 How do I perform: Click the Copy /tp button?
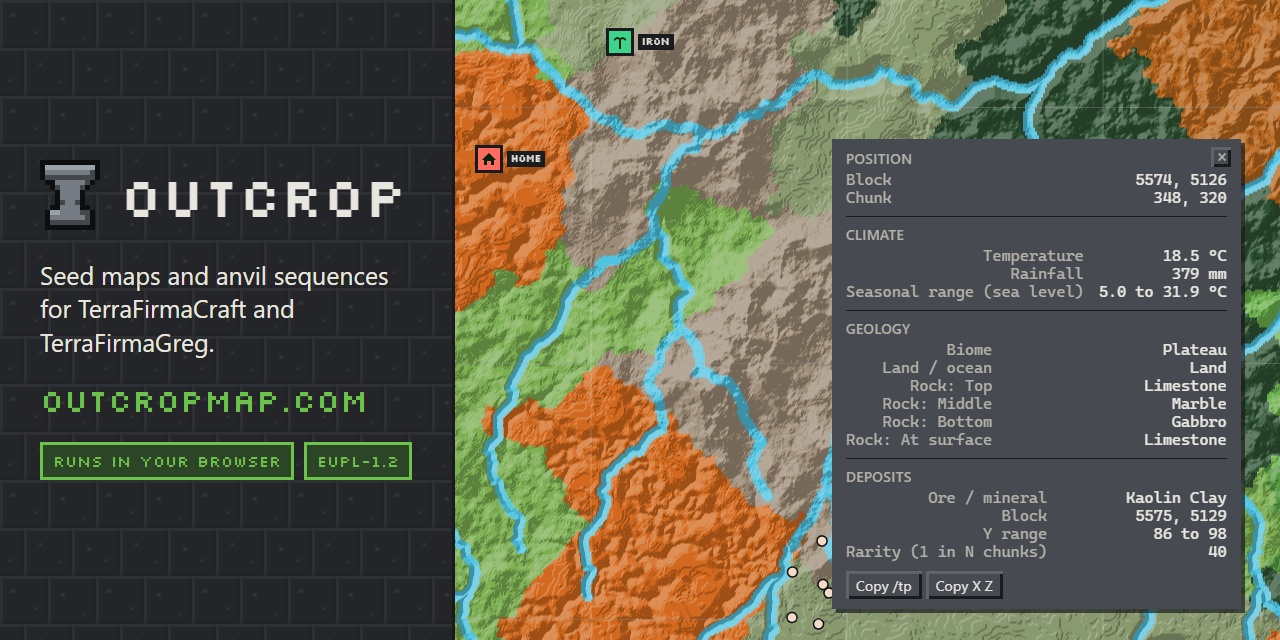(884, 586)
